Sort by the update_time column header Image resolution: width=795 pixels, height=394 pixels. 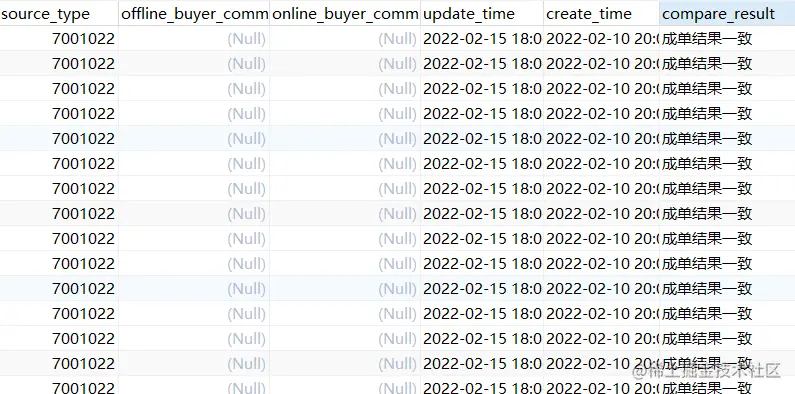(482, 14)
